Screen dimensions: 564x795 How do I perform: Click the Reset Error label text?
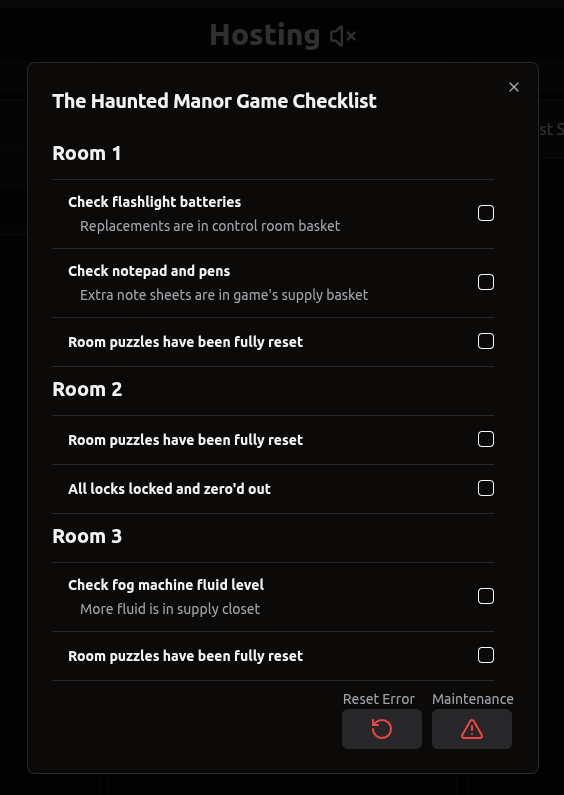379,699
